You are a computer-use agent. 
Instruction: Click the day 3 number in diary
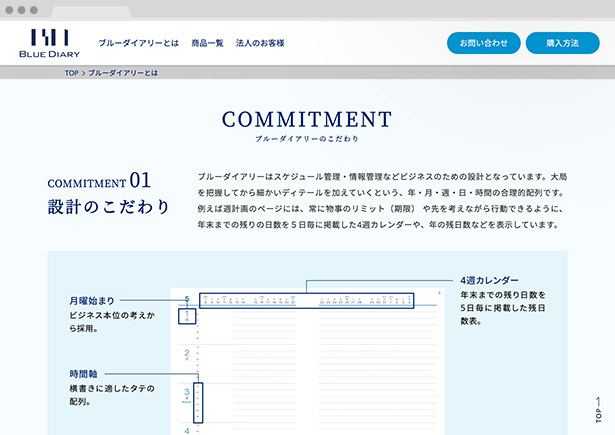click(187, 392)
